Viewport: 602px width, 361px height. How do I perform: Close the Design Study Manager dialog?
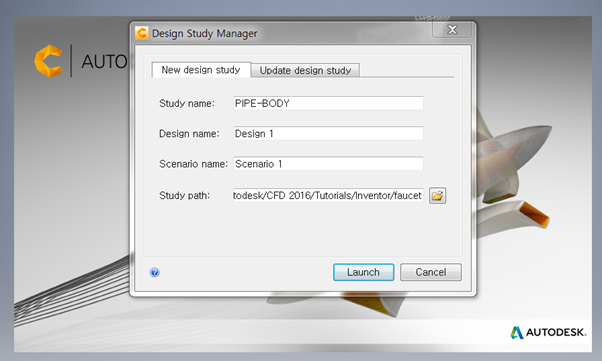click(x=452, y=30)
